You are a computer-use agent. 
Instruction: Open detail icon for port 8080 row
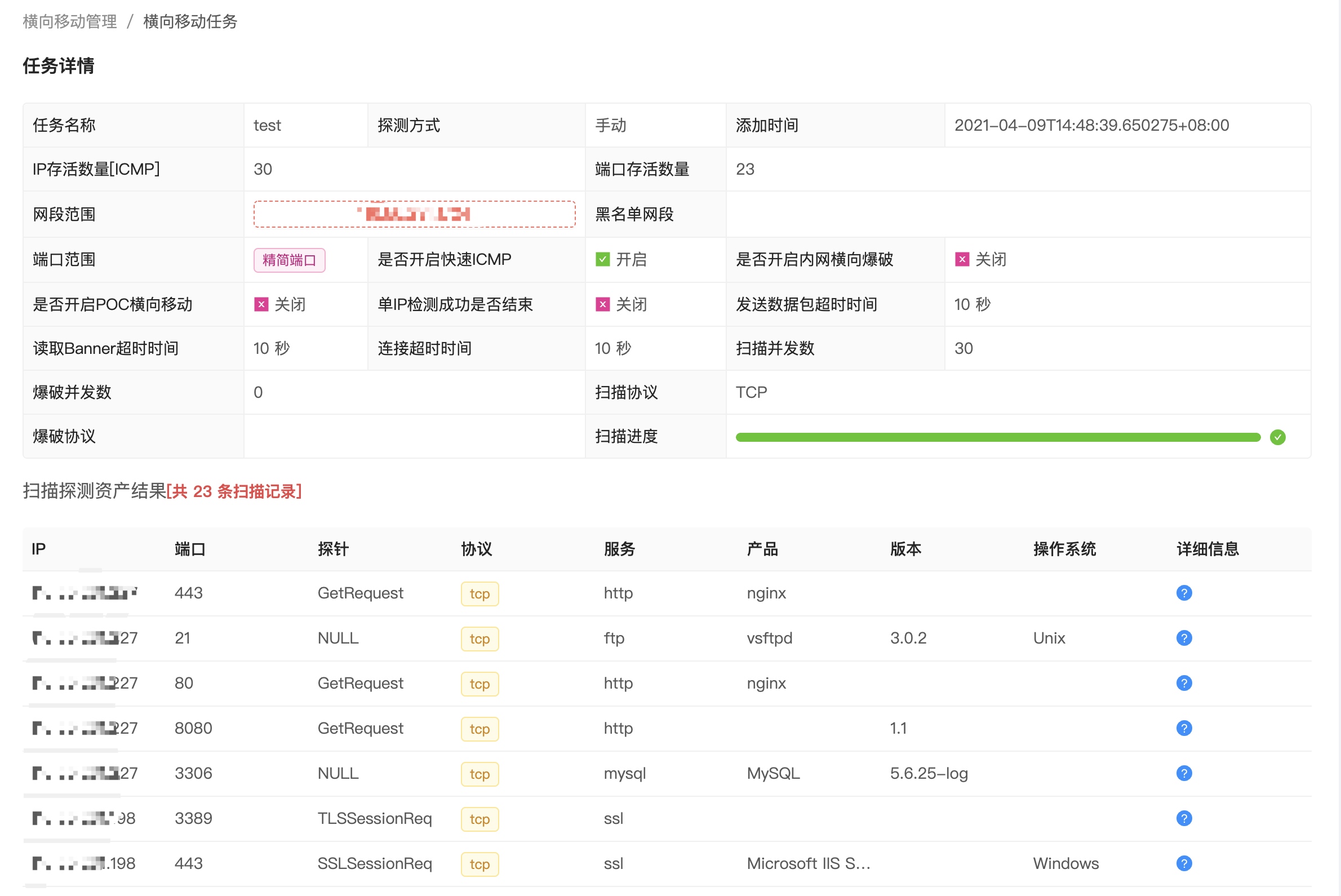[x=1184, y=728]
